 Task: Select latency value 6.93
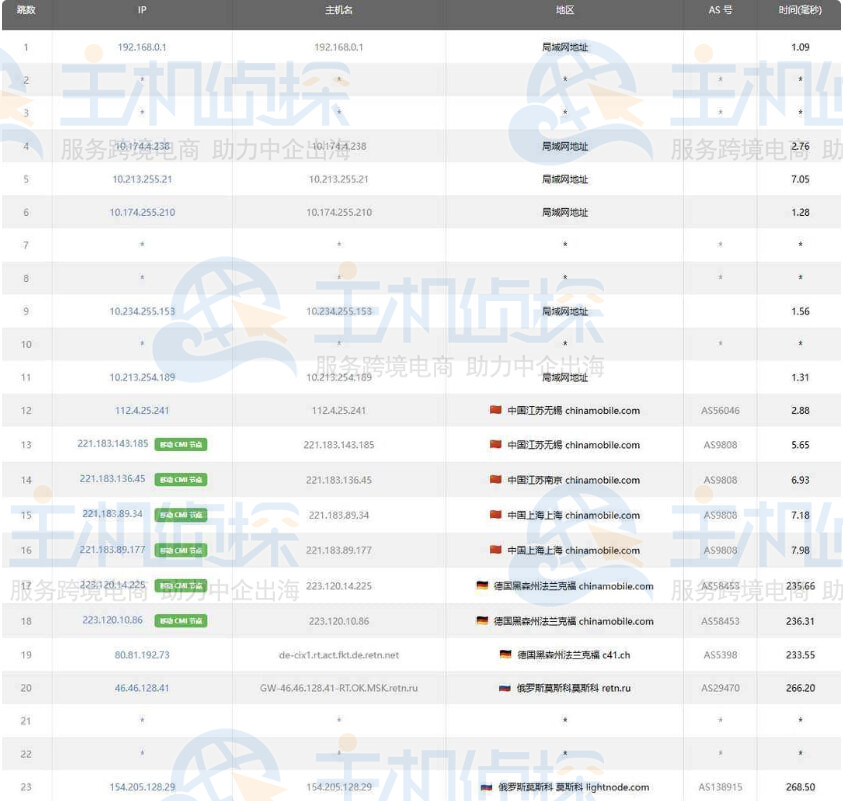pos(800,480)
